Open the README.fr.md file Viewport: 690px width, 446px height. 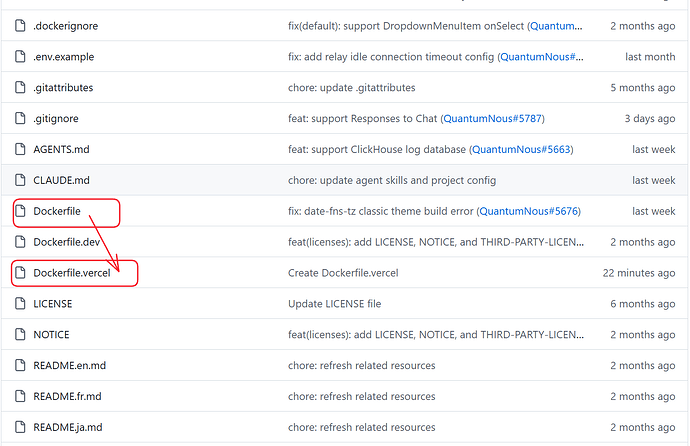pyautogui.click(x=67, y=396)
